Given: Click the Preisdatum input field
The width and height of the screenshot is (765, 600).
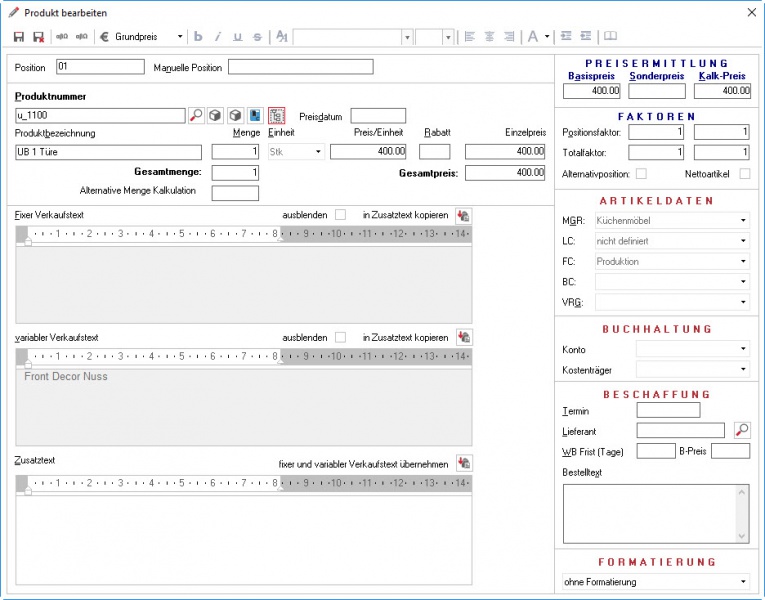Looking at the screenshot, I should (378, 116).
